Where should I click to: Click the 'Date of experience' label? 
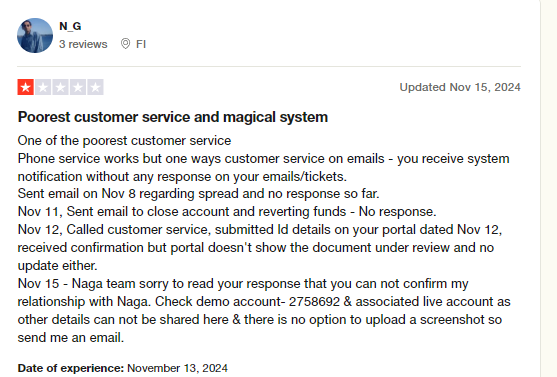point(71,368)
